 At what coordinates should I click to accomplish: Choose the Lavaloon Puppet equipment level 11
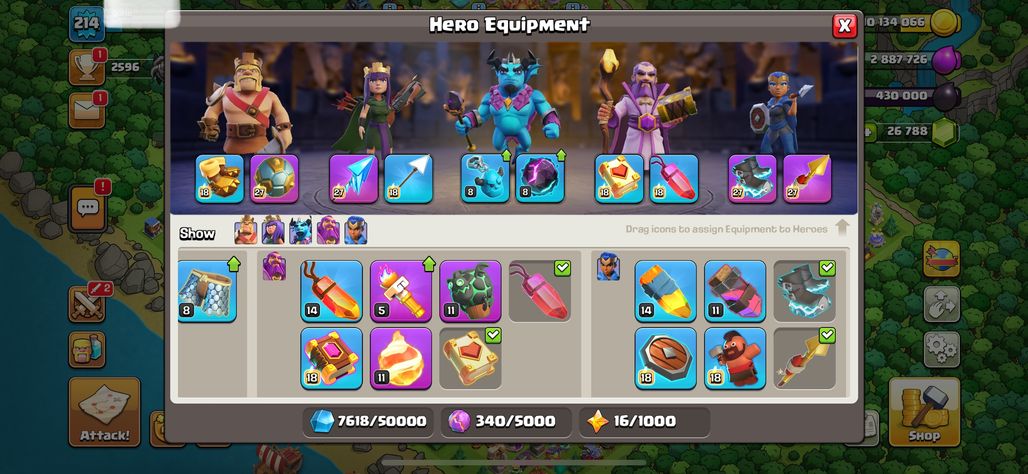point(470,290)
